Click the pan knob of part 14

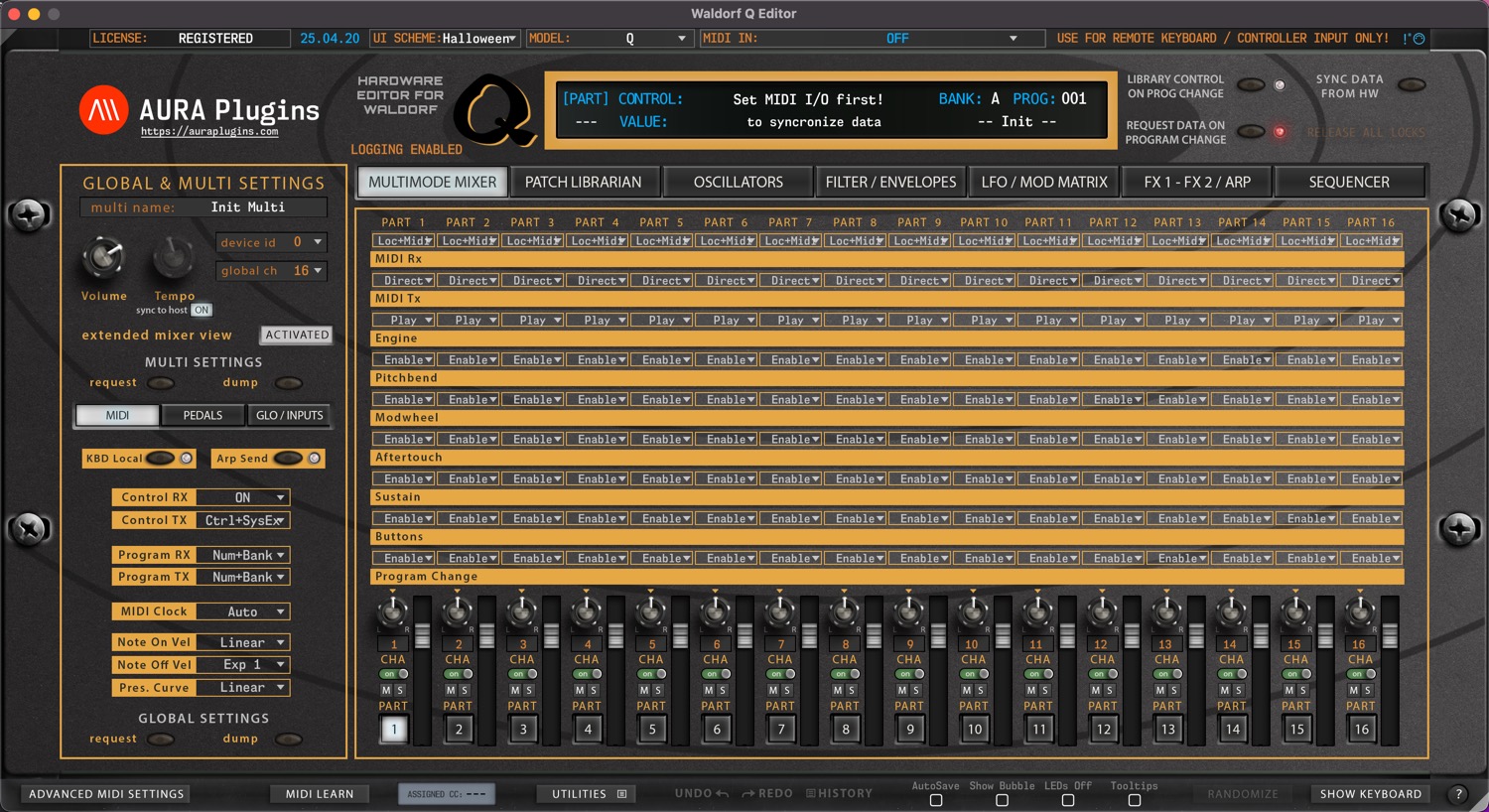(1231, 612)
